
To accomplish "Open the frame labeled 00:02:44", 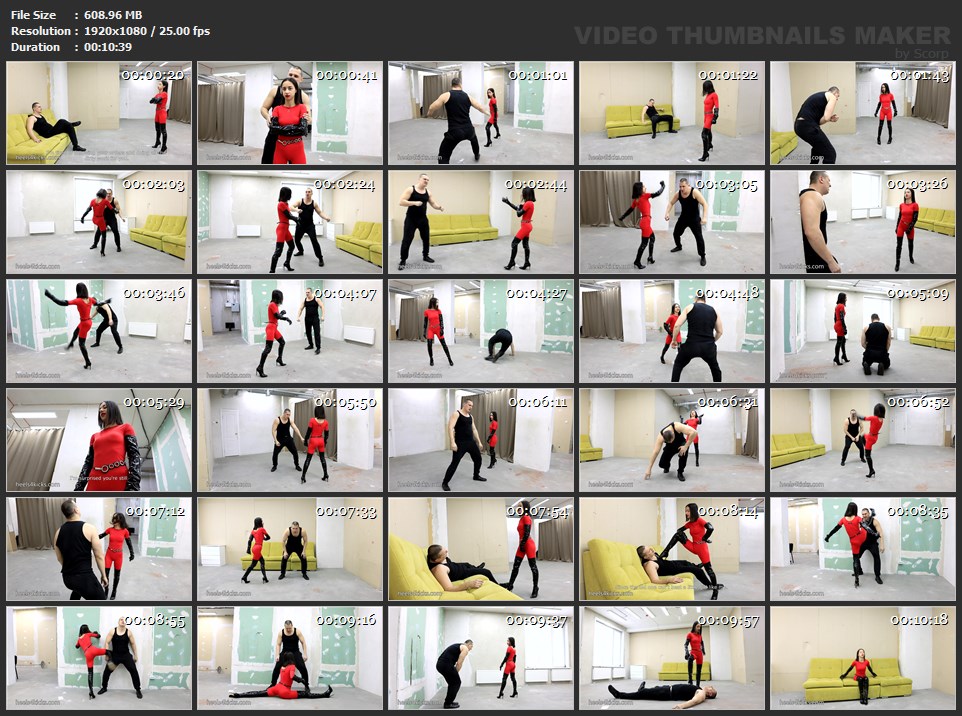I will (481, 222).
